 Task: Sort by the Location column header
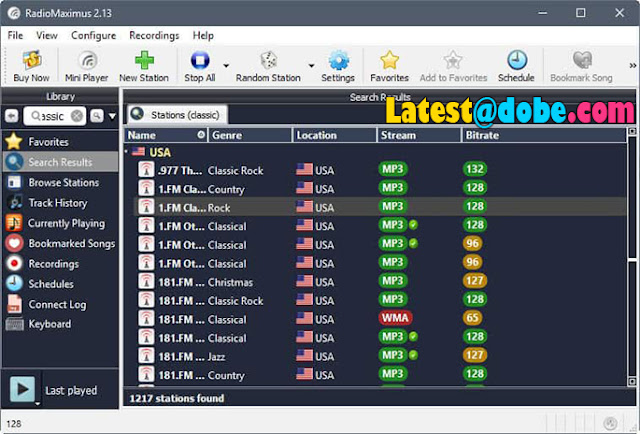point(335,135)
